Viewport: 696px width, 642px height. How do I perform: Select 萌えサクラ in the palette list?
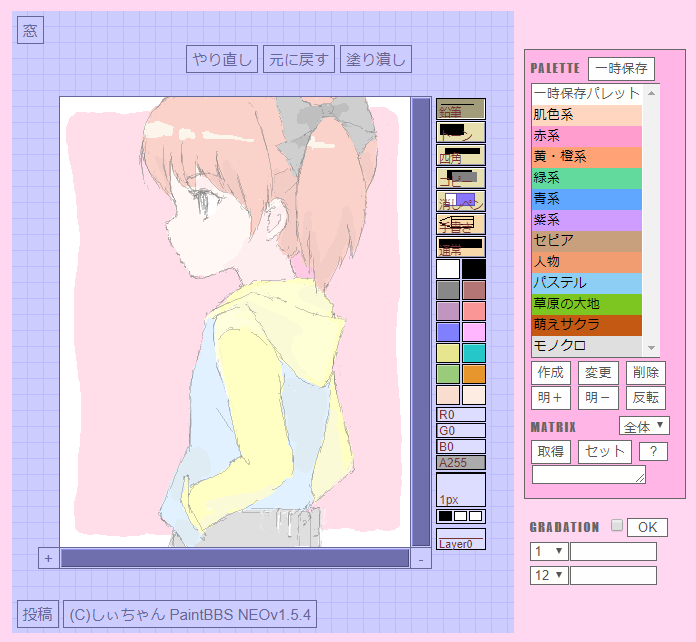(588, 325)
